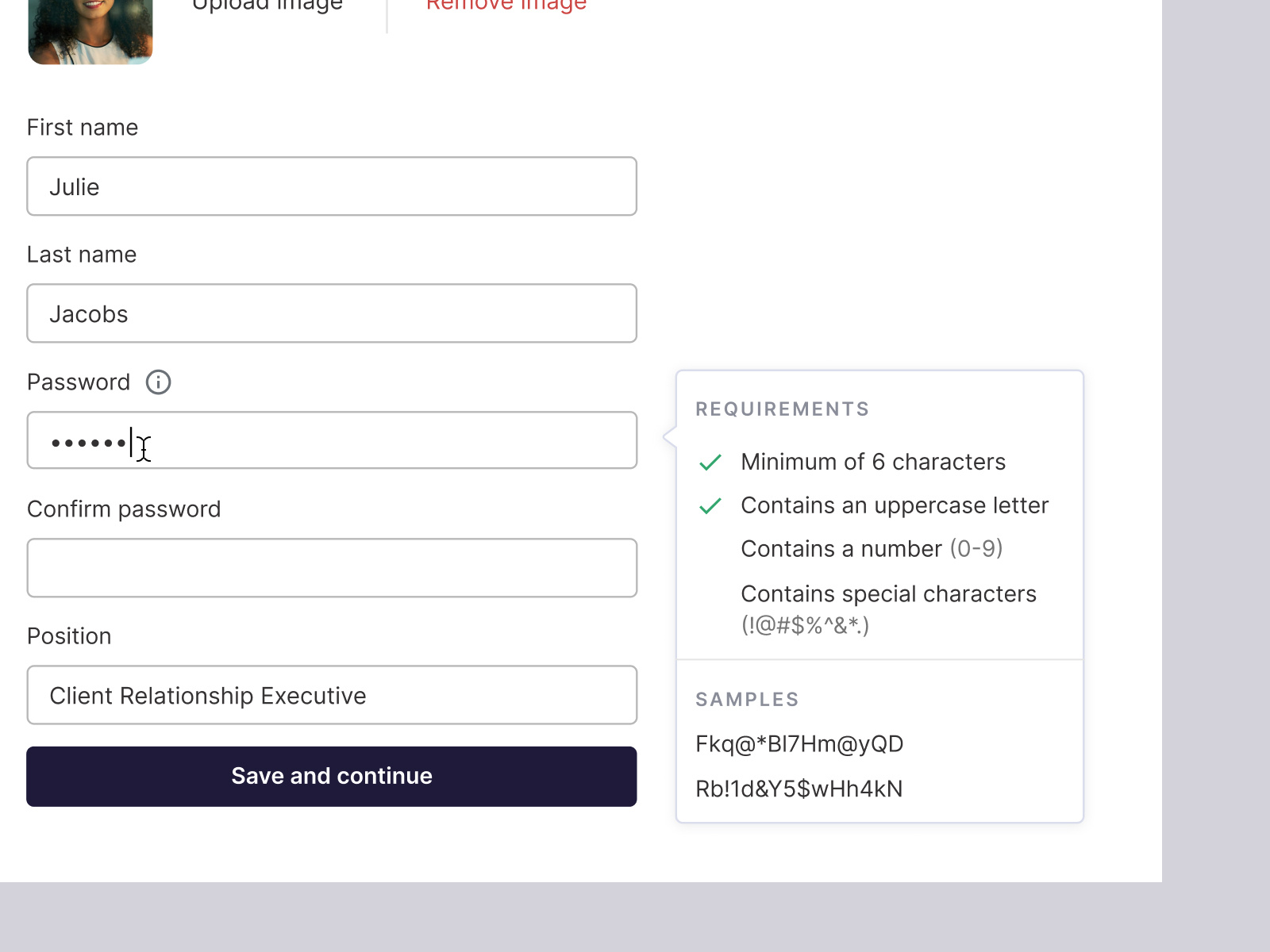Place cursor in the Password field
Image resolution: width=1270 pixels, height=952 pixels.
tap(332, 440)
